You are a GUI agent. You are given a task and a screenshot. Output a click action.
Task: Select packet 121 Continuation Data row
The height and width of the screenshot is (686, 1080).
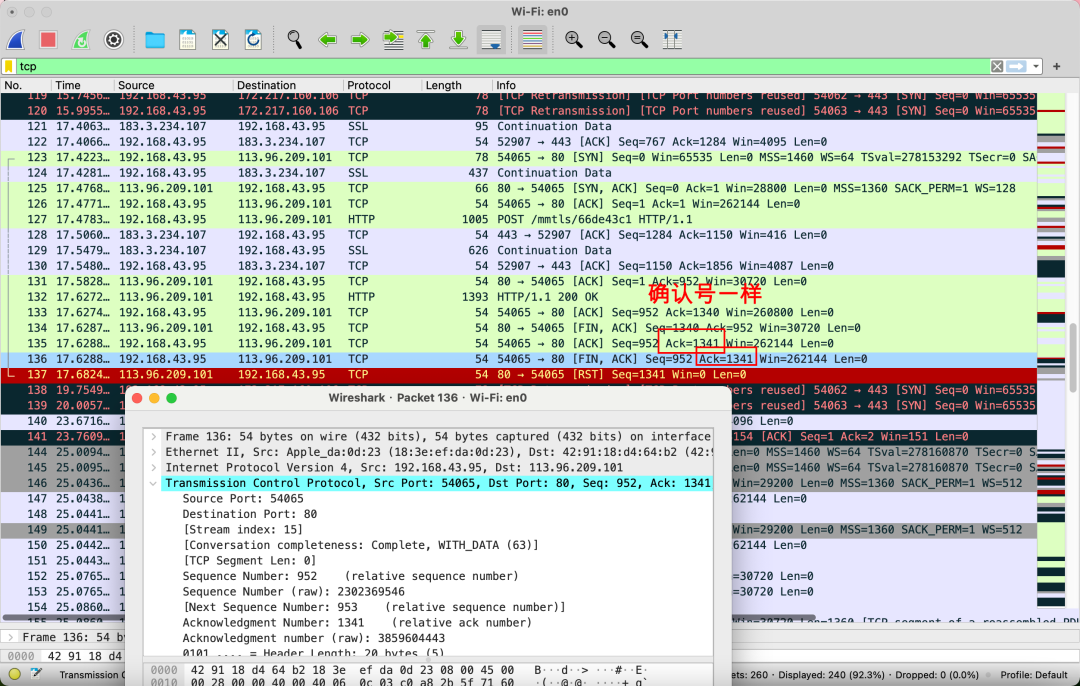pyautogui.click(x=519, y=127)
